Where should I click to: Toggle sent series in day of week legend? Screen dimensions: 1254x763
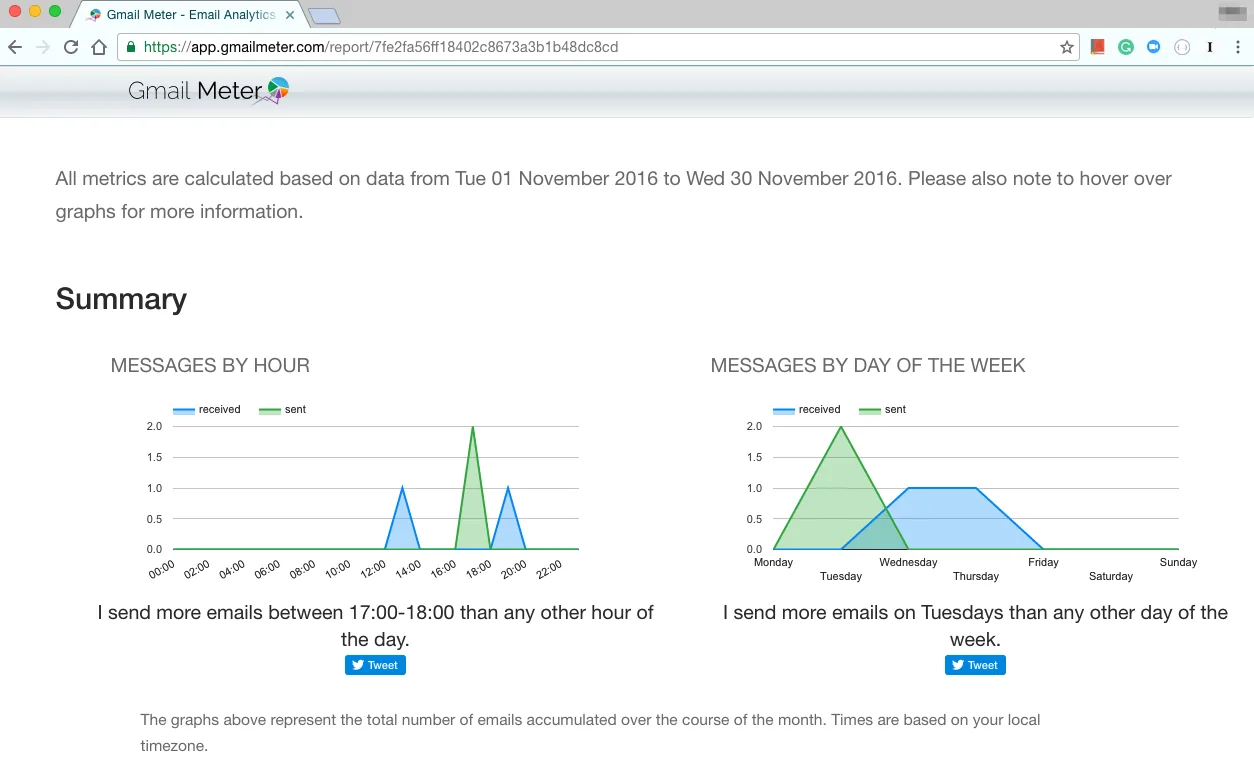[883, 410]
